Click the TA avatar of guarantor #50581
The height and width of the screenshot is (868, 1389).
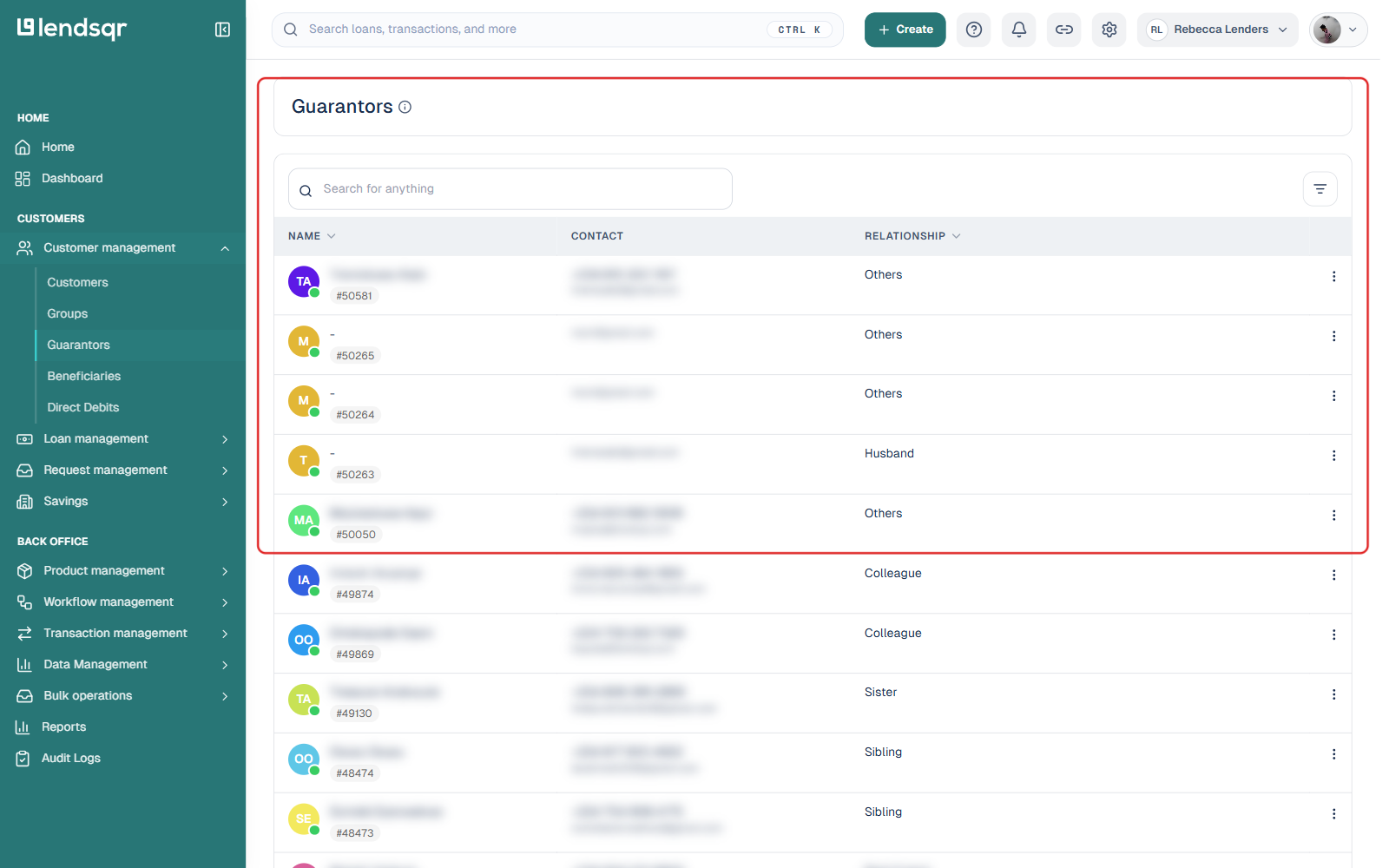304,282
